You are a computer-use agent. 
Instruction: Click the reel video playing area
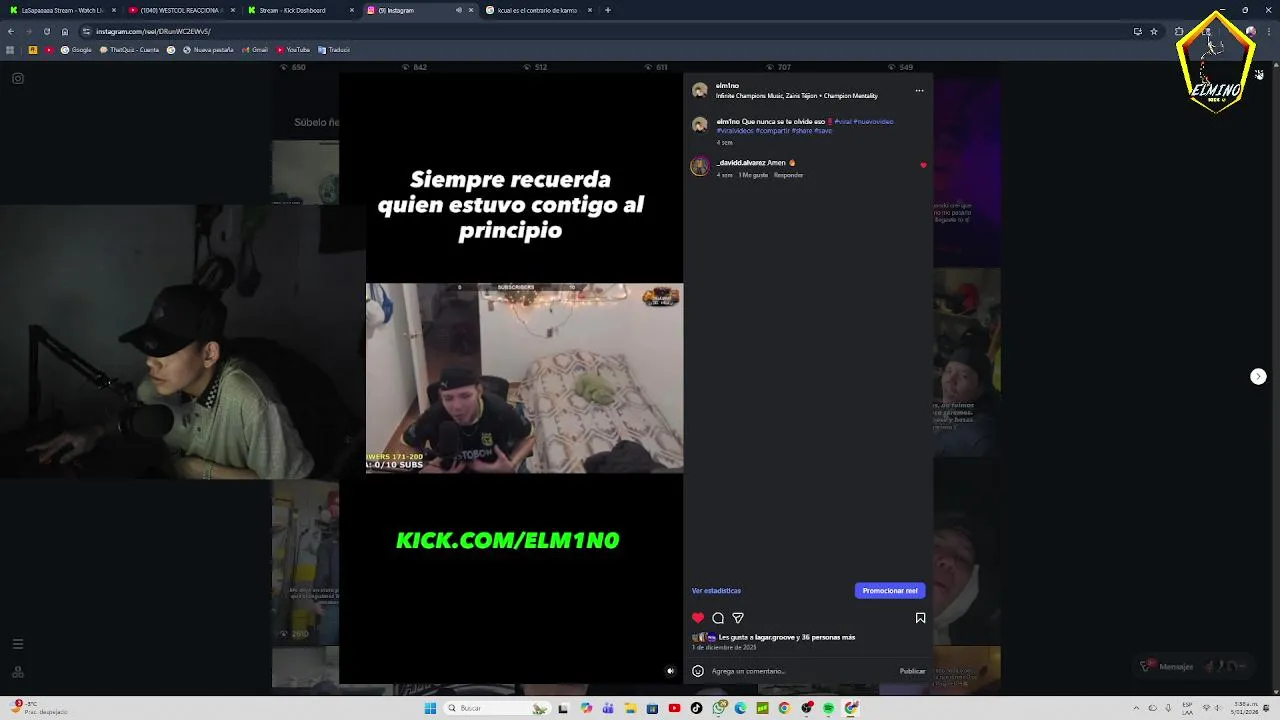511,378
